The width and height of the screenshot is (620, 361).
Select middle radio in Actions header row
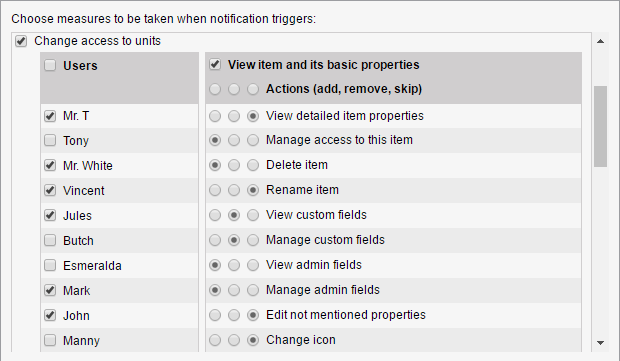coord(234,89)
